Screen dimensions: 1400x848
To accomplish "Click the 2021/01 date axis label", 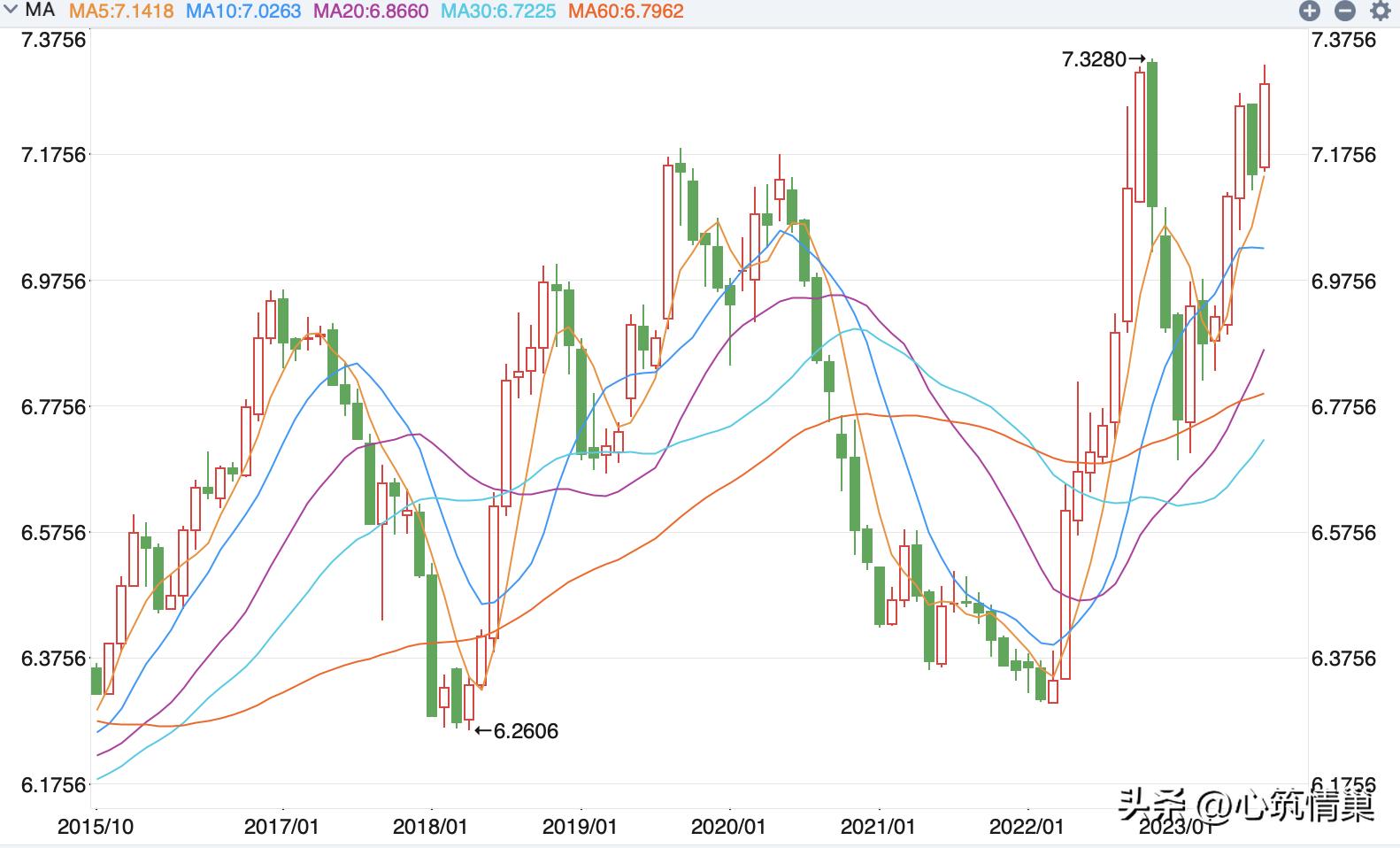I will click(x=878, y=827).
